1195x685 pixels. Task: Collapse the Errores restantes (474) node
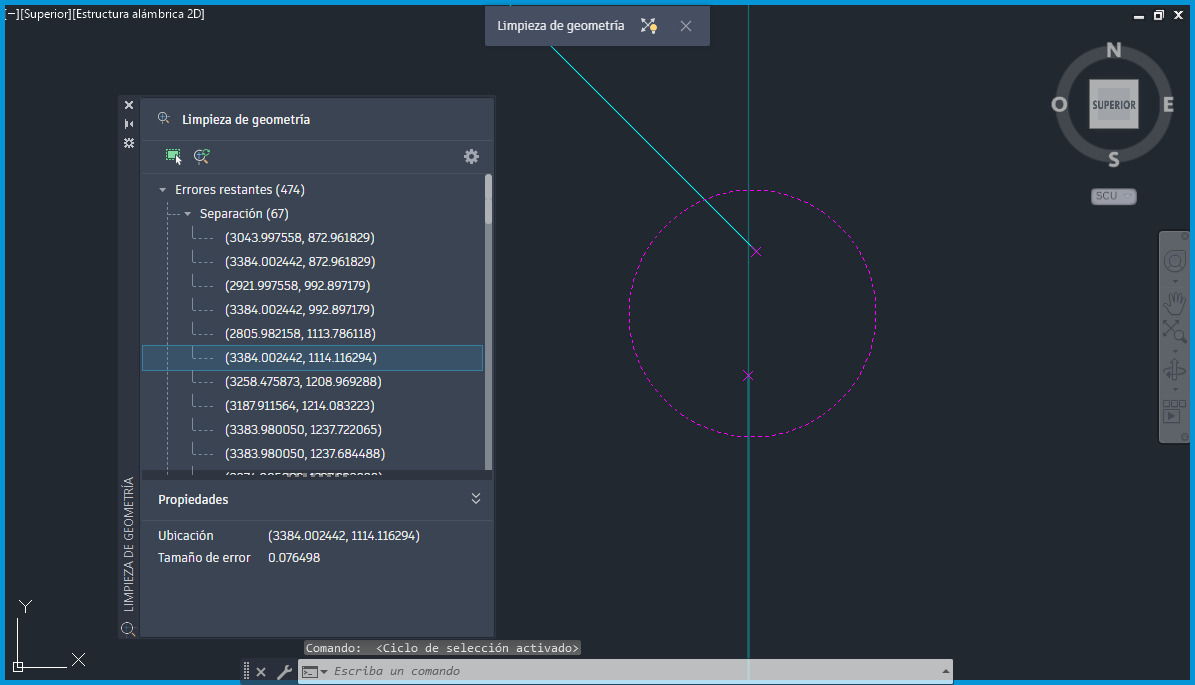pyautogui.click(x=162, y=190)
